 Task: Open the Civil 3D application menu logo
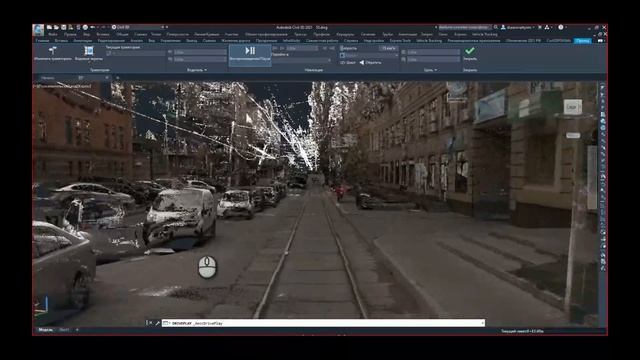tap(38, 29)
